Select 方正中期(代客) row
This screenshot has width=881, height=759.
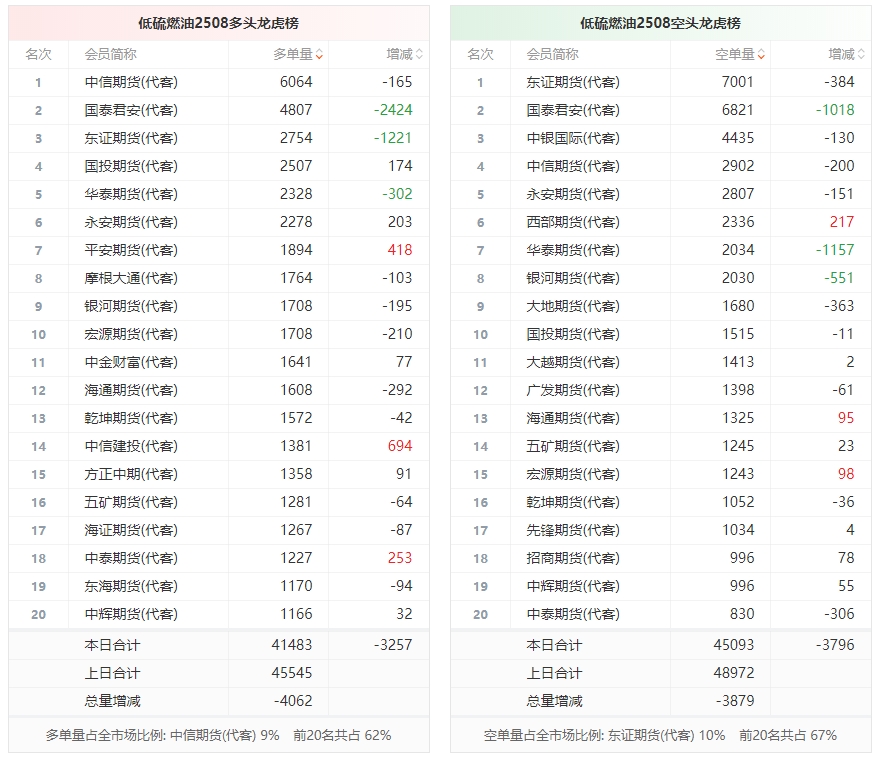click(x=219, y=475)
